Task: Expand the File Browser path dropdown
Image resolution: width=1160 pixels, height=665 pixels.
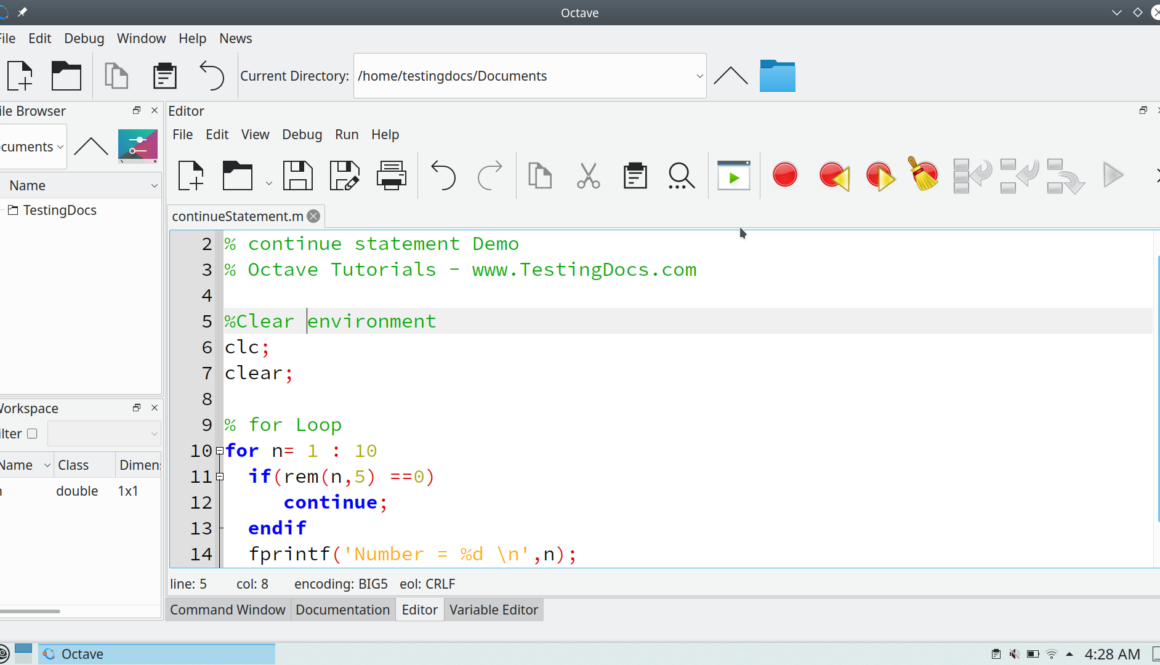Action: click(x=60, y=146)
